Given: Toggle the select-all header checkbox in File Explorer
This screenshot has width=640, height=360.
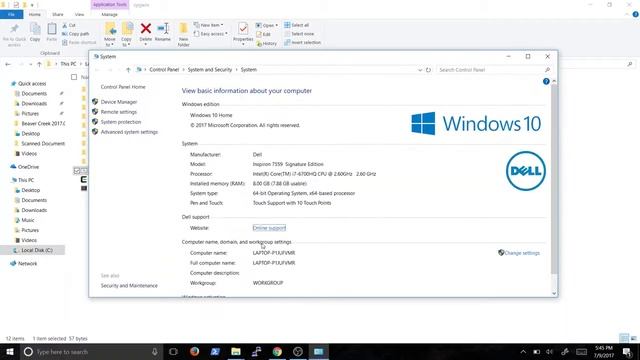Looking at the screenshot, I should [x=74, y=77].
